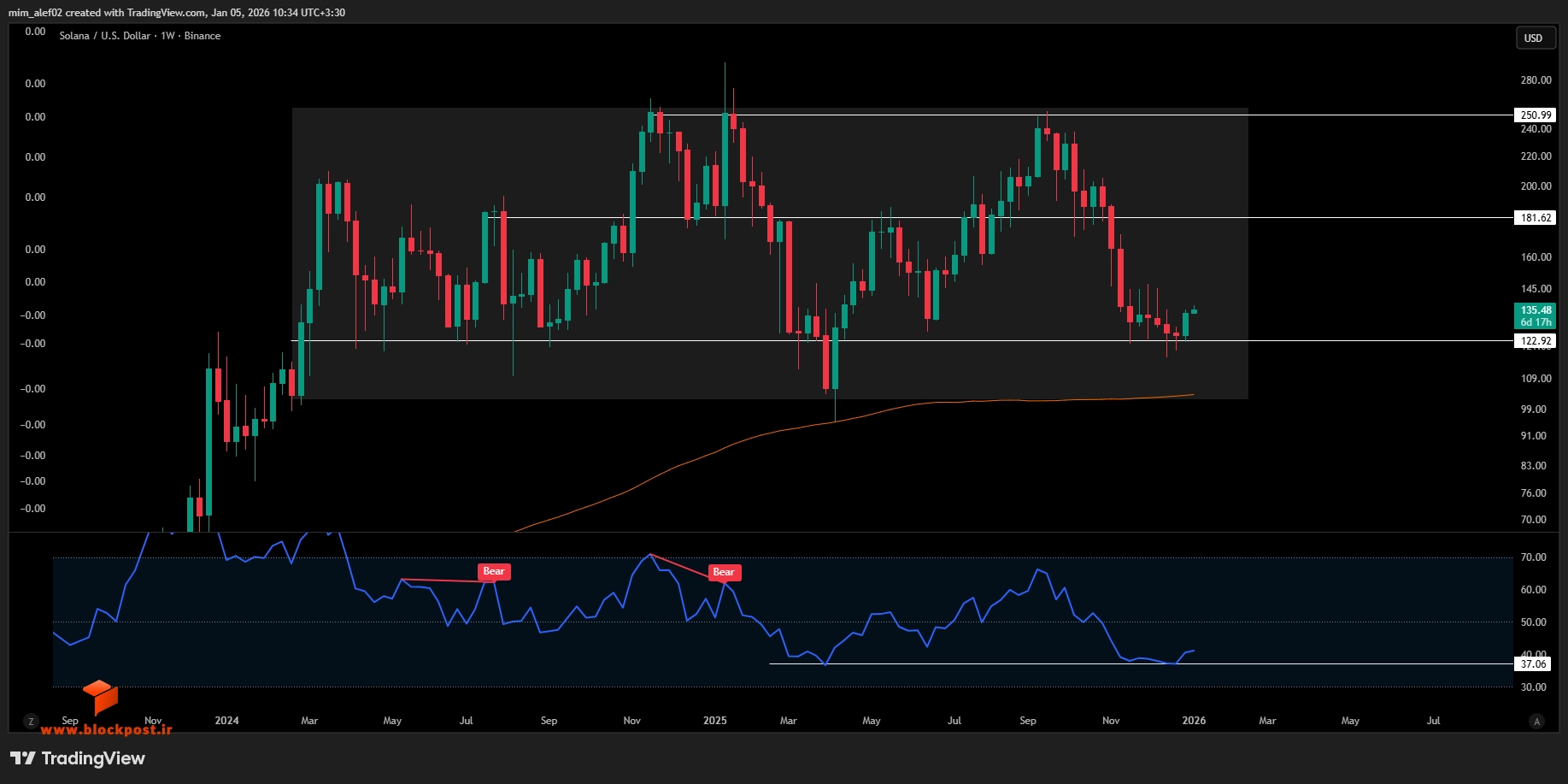Click the 91.00 price scale value
This screenshot has height=784, width=1568.
click(1533, 436)
